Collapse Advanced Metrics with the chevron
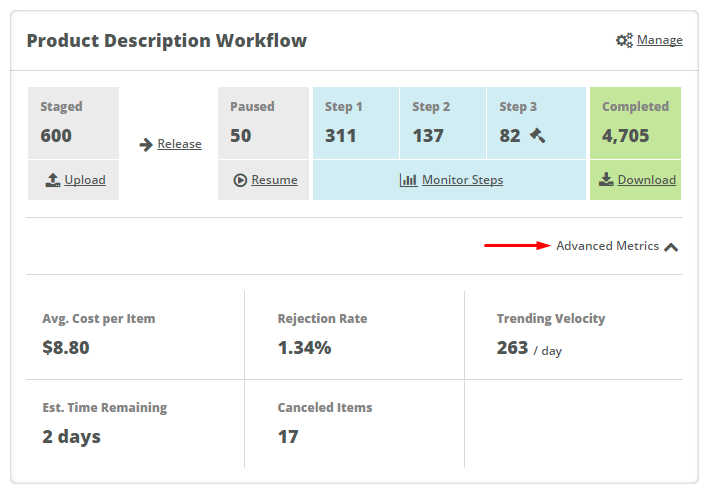 click(x=671, y=247)
